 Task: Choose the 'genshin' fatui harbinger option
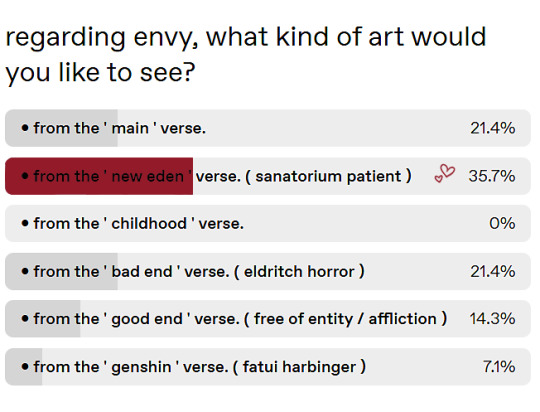point(268,367)
